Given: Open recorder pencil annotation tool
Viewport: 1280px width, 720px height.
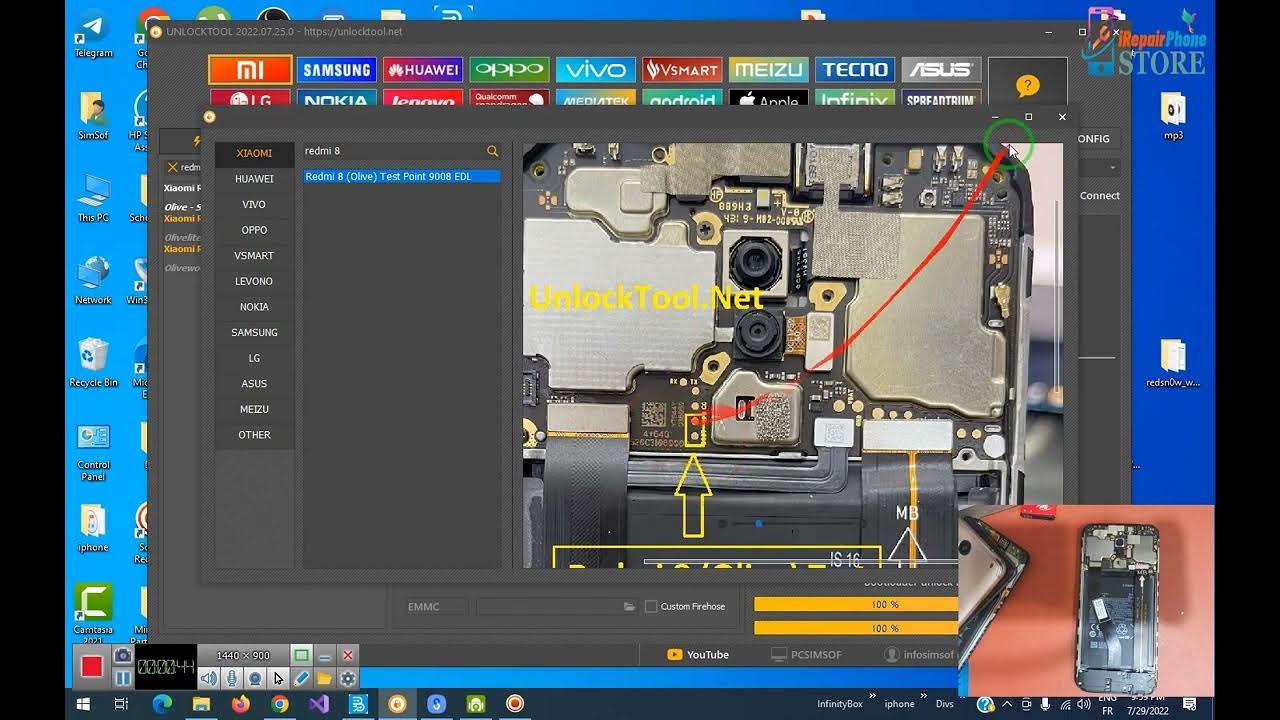Looking at the screenshot, I should point(301,678).
